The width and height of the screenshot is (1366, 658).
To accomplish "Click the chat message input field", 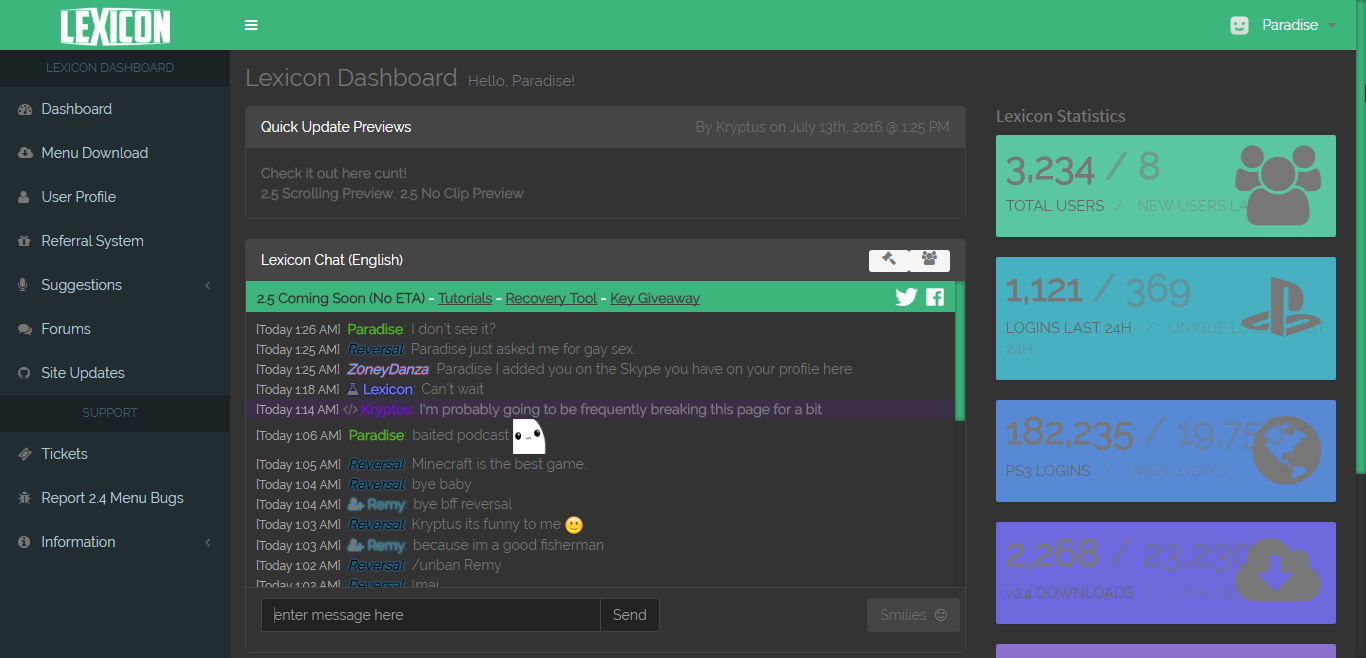I will 431,615.
